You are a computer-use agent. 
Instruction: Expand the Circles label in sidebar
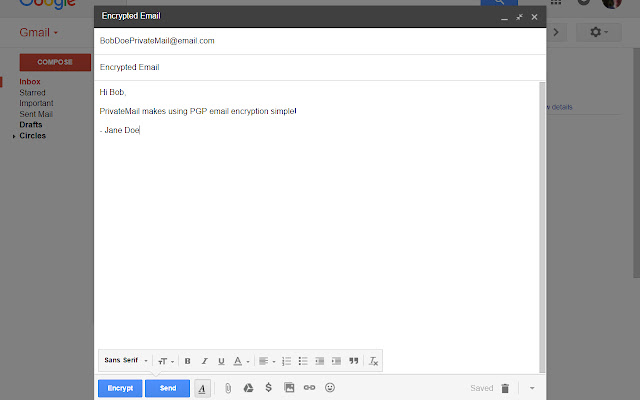pos(14,136)
